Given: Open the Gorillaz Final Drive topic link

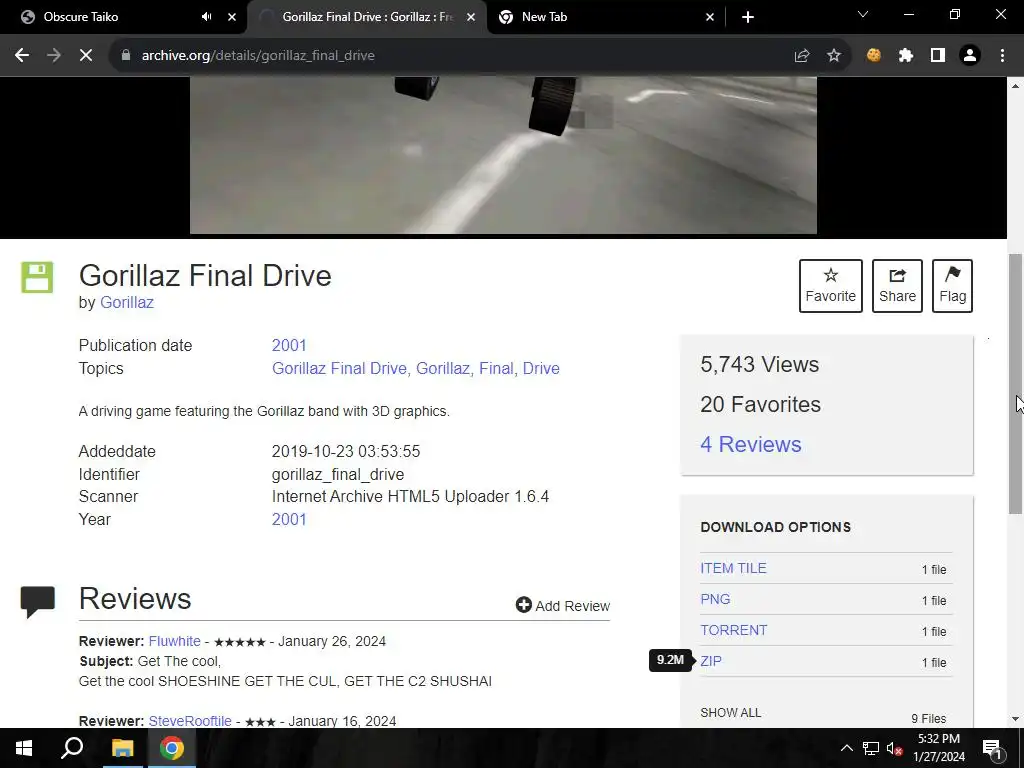Looking at the screenshot, I should pos(339,368).
